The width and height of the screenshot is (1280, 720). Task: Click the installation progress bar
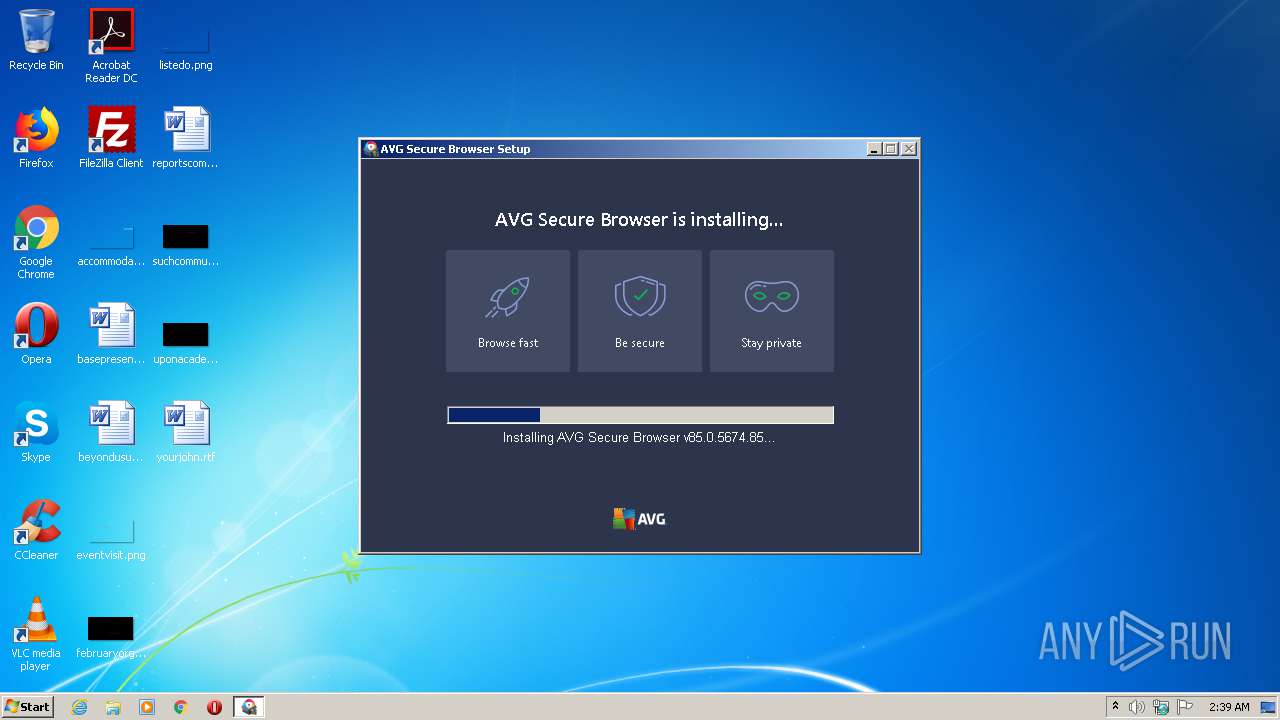640,415
